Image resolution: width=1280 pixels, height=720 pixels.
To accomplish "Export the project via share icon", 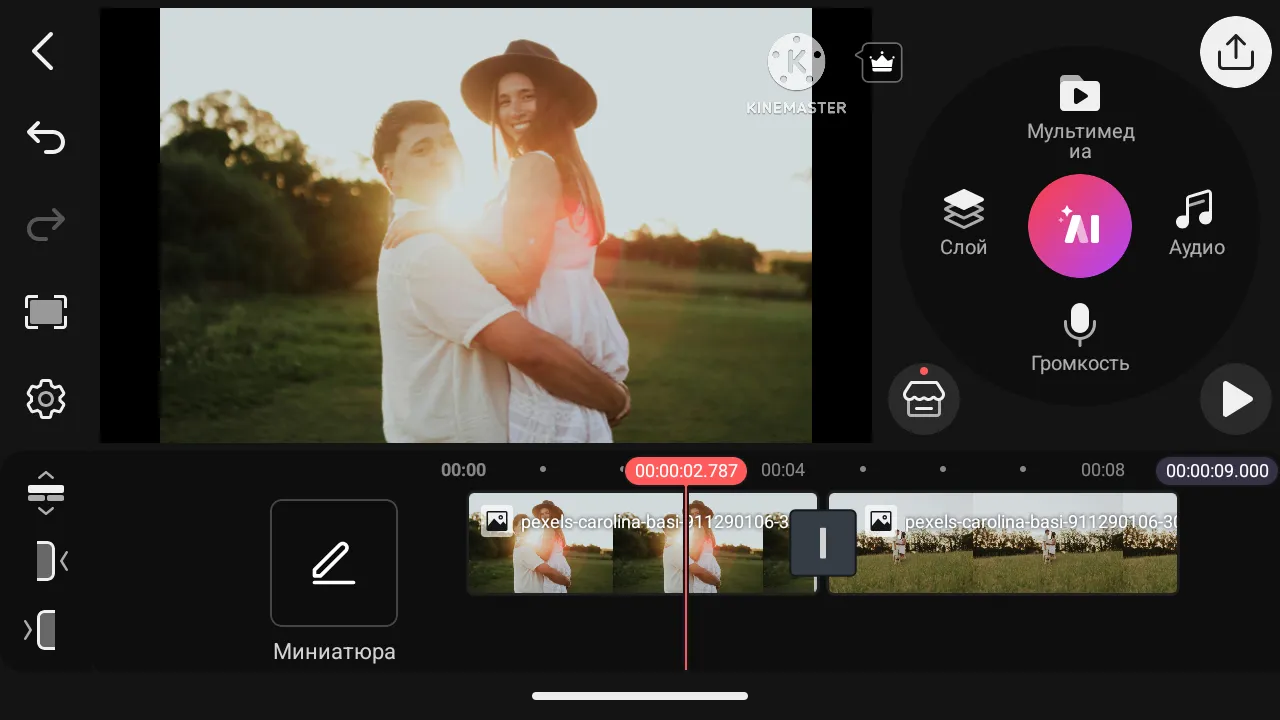I will [x=1235, y=51].
